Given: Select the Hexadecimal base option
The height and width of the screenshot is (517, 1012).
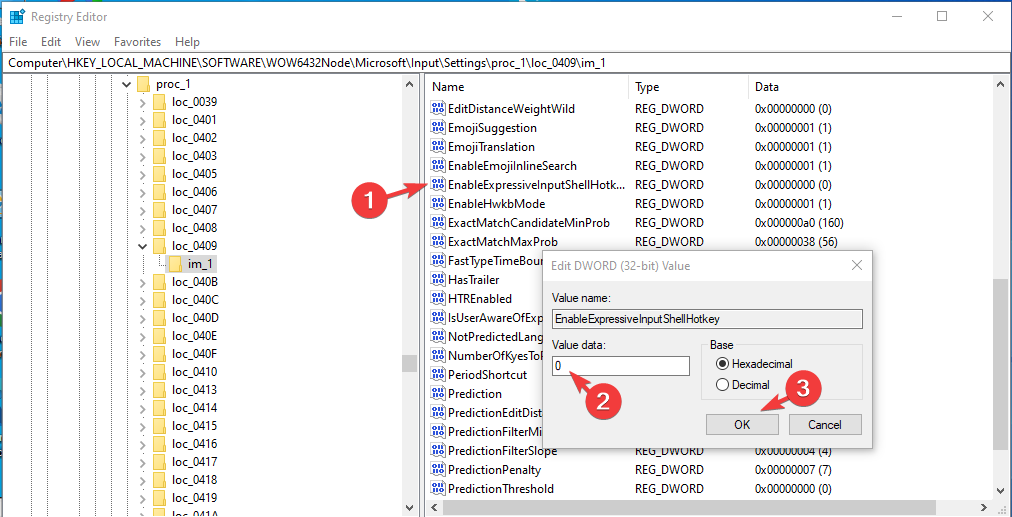Looking at the screenshot, I should click(754, 364).
